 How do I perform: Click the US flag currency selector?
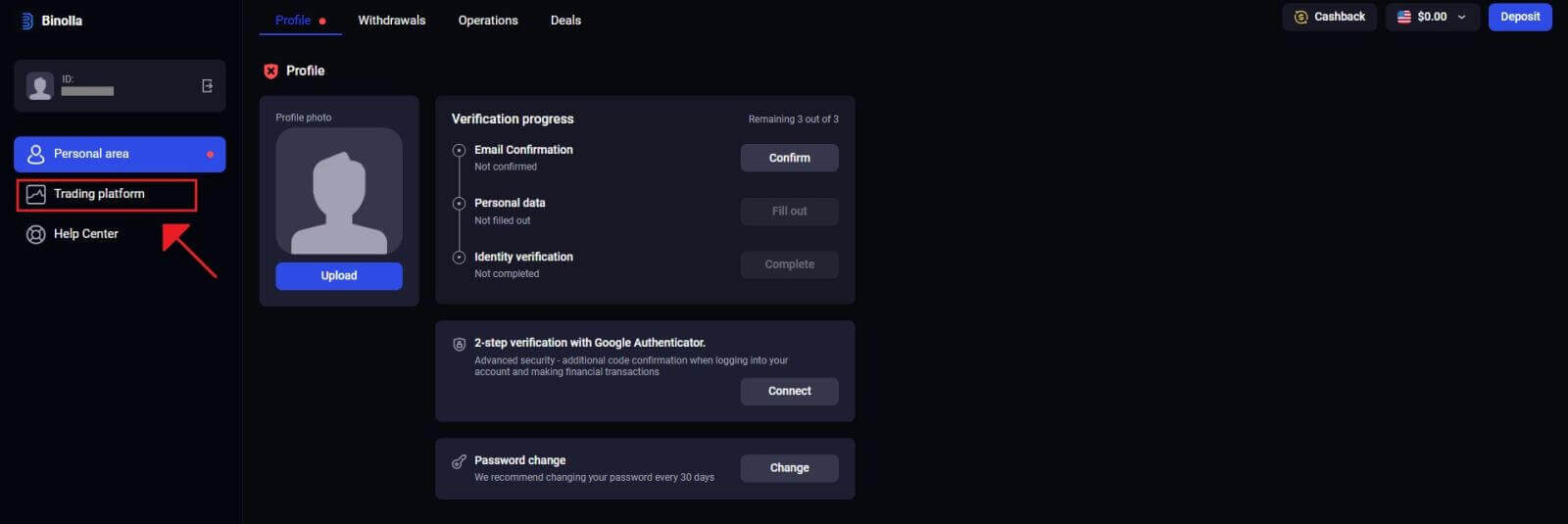(1404, 17)
